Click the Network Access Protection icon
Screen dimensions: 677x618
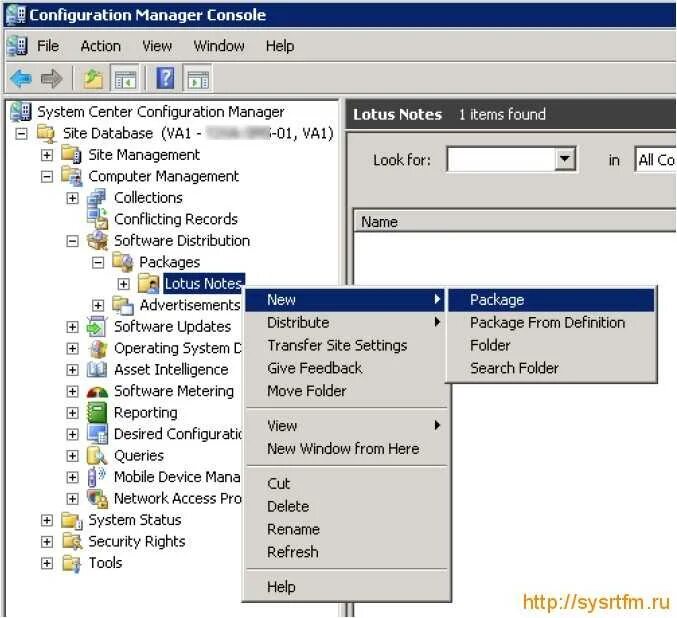tap(98, 498)
